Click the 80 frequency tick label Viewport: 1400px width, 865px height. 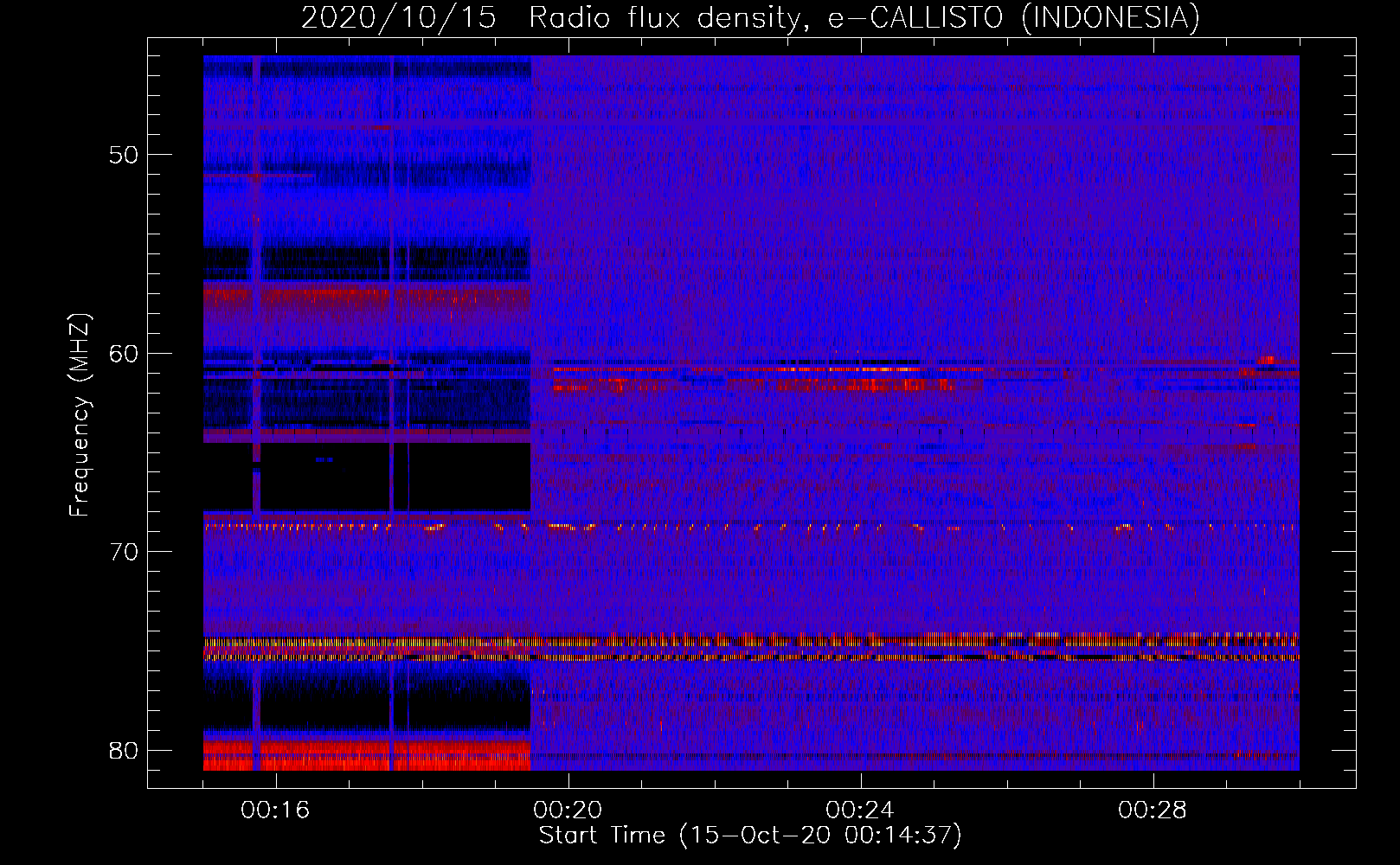point(124,750)
